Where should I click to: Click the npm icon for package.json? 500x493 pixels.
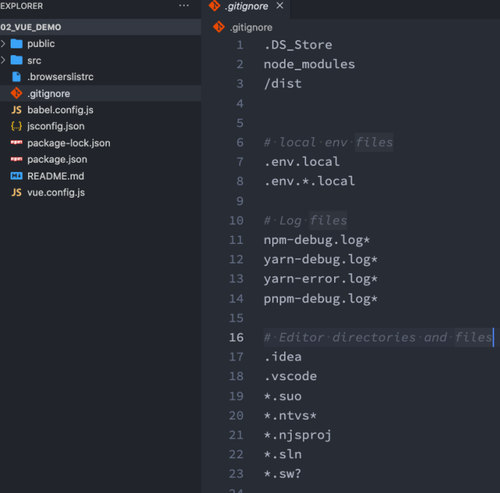[x=16, y=159]
